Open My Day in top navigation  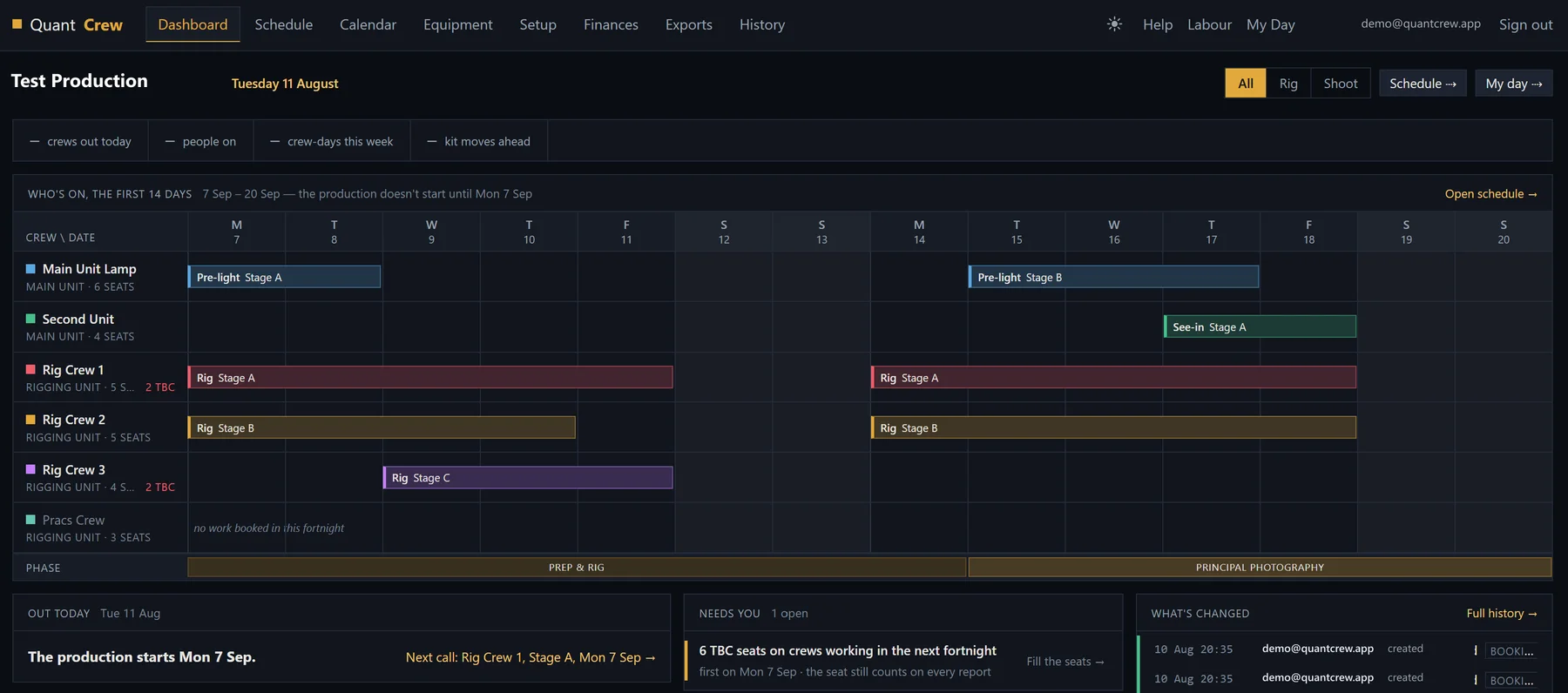pos(1271,24)
